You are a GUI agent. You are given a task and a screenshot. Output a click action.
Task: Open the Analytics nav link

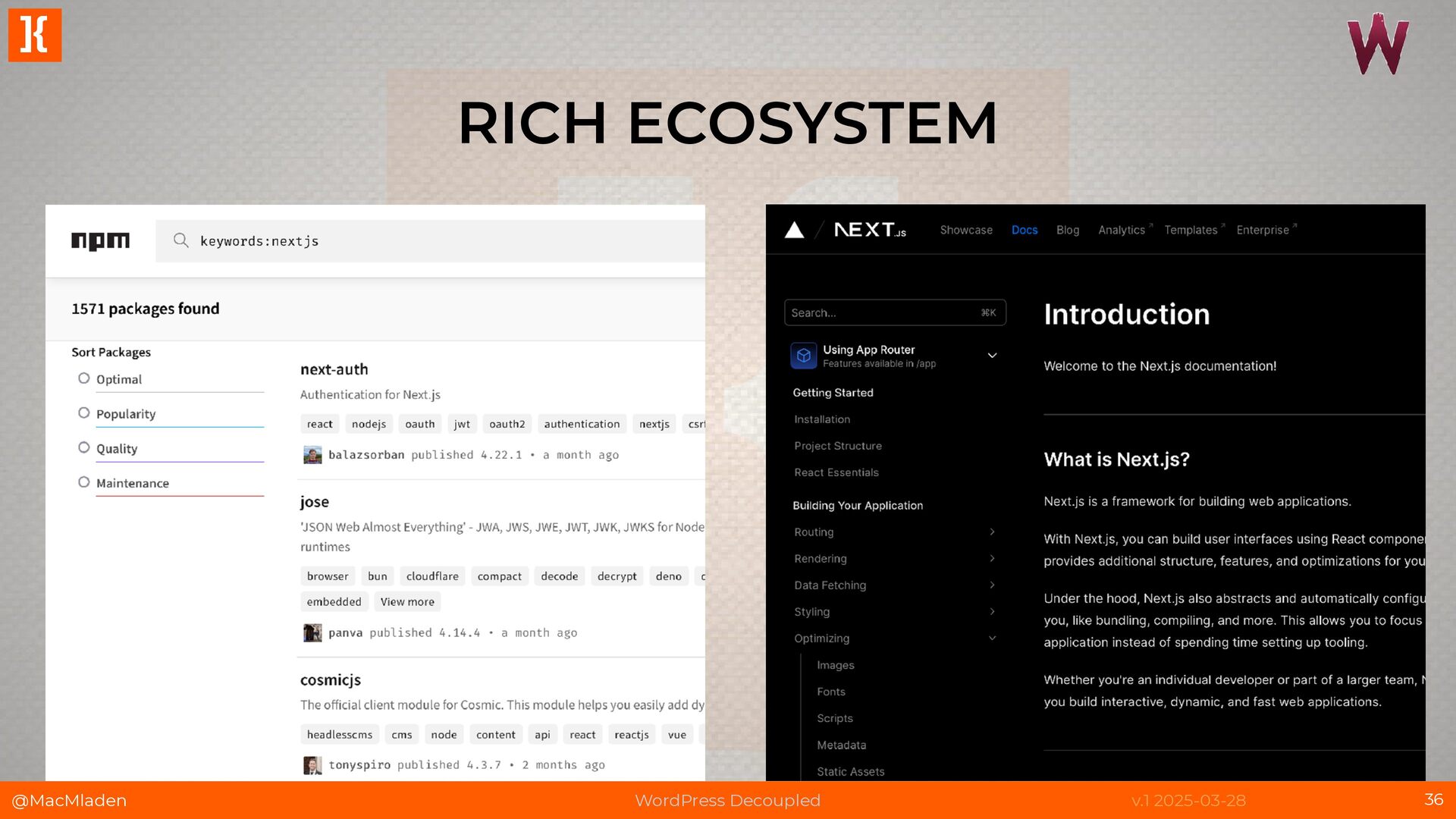[1125, 230]
